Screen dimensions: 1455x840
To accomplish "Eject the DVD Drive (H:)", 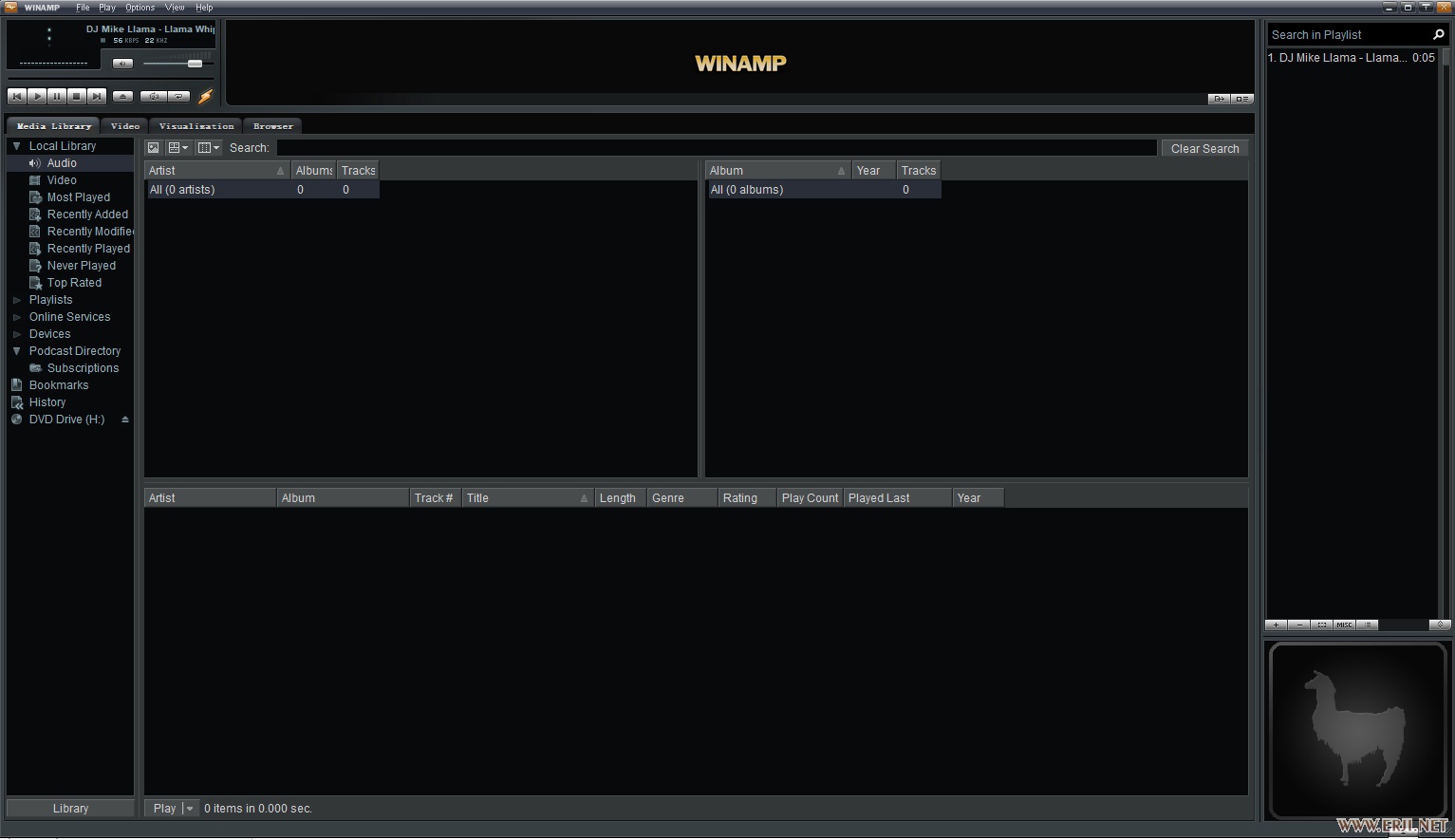I will 124,420.
